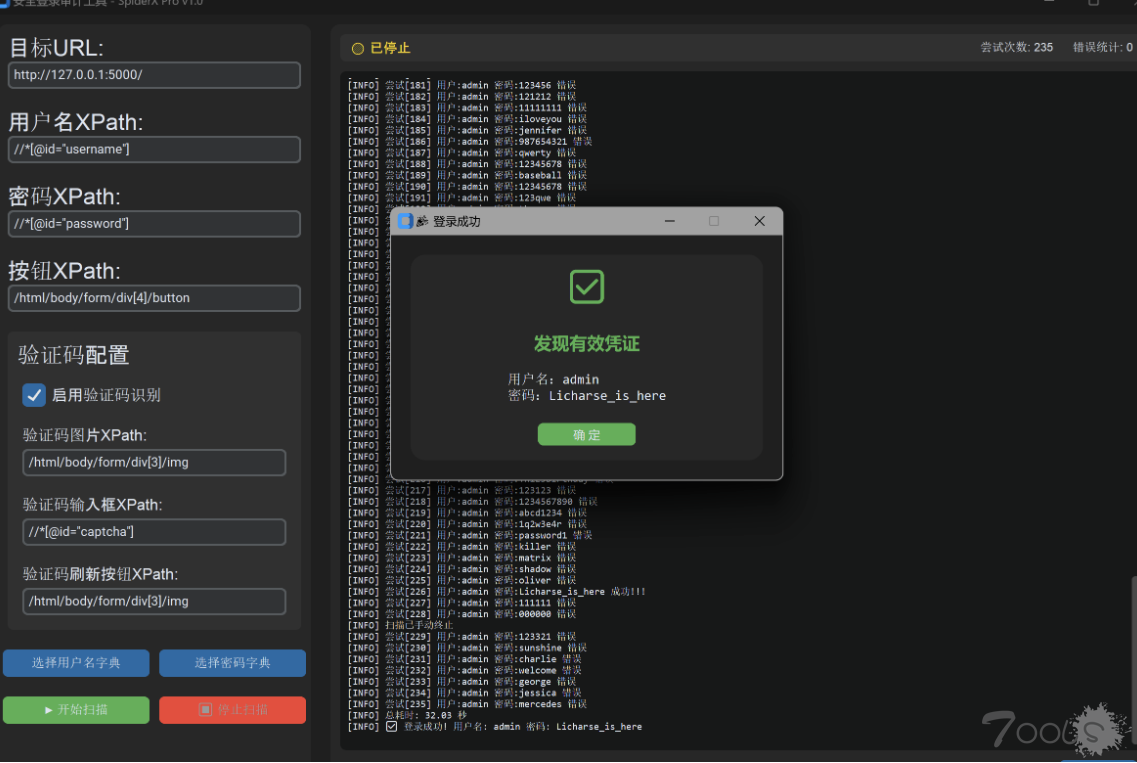Screen dimensions: 1137x763
Task: Click the 选择密码字典 button
Action: point(232,663)
